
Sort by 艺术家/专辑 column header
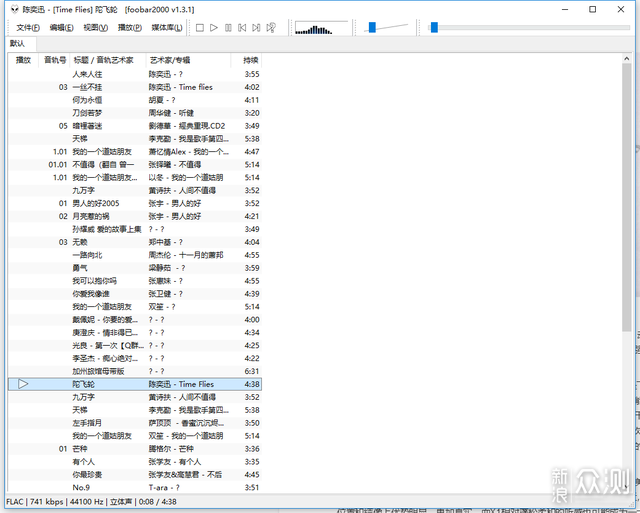(x=189, y=60)
